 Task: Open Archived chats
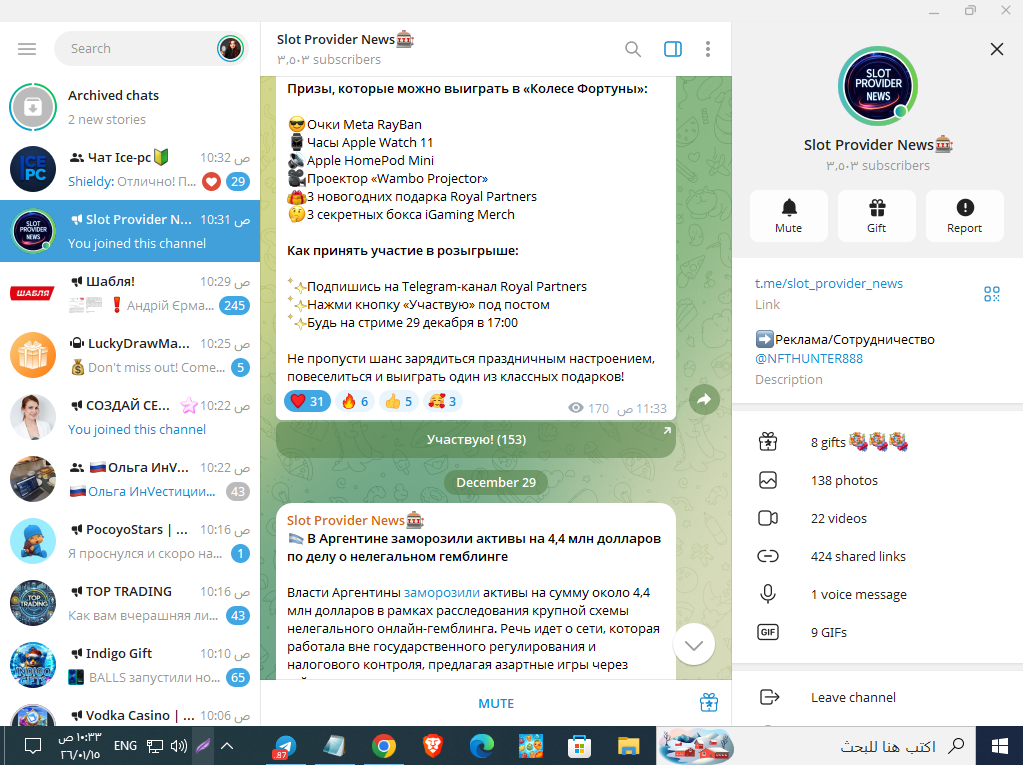pyautogui.click(x=130, y=107)
